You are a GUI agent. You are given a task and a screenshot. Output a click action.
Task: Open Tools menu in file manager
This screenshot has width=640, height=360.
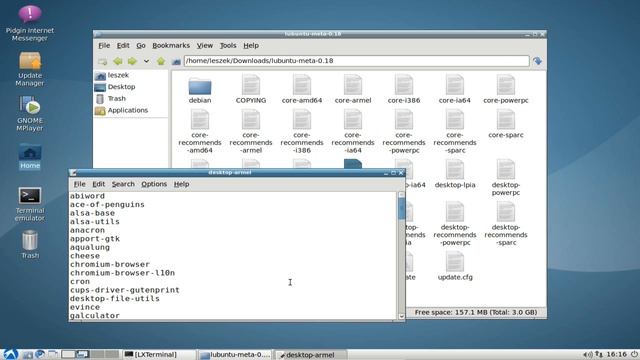tap(228, 45)
